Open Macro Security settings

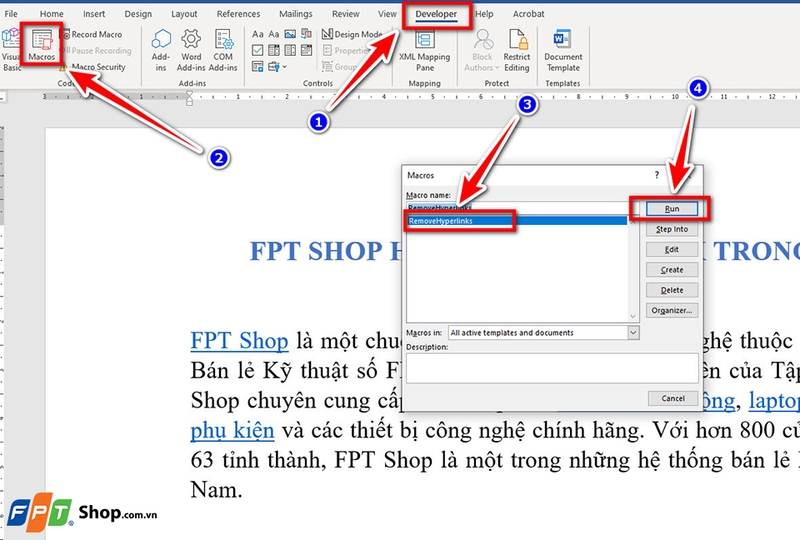coord(93,67)
